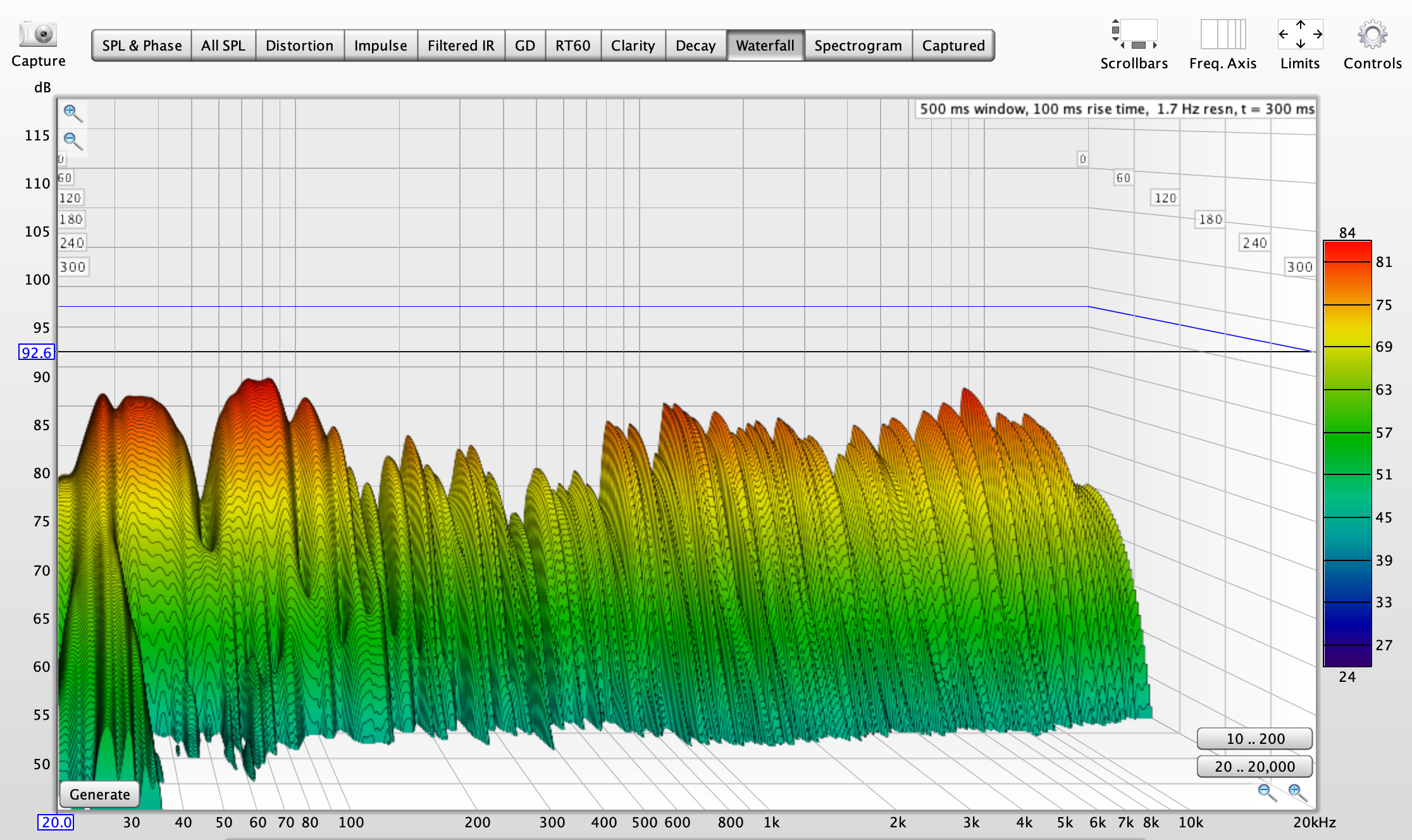1412x840 pixels.
Task: Zoom out horizontally with bottom-right magnifier minus
Action: pyautogui.click(x=1266, y=791)
